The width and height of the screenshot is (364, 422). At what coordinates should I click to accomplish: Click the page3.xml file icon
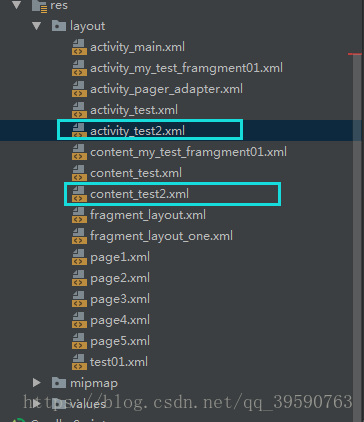(x=79, y=299)
